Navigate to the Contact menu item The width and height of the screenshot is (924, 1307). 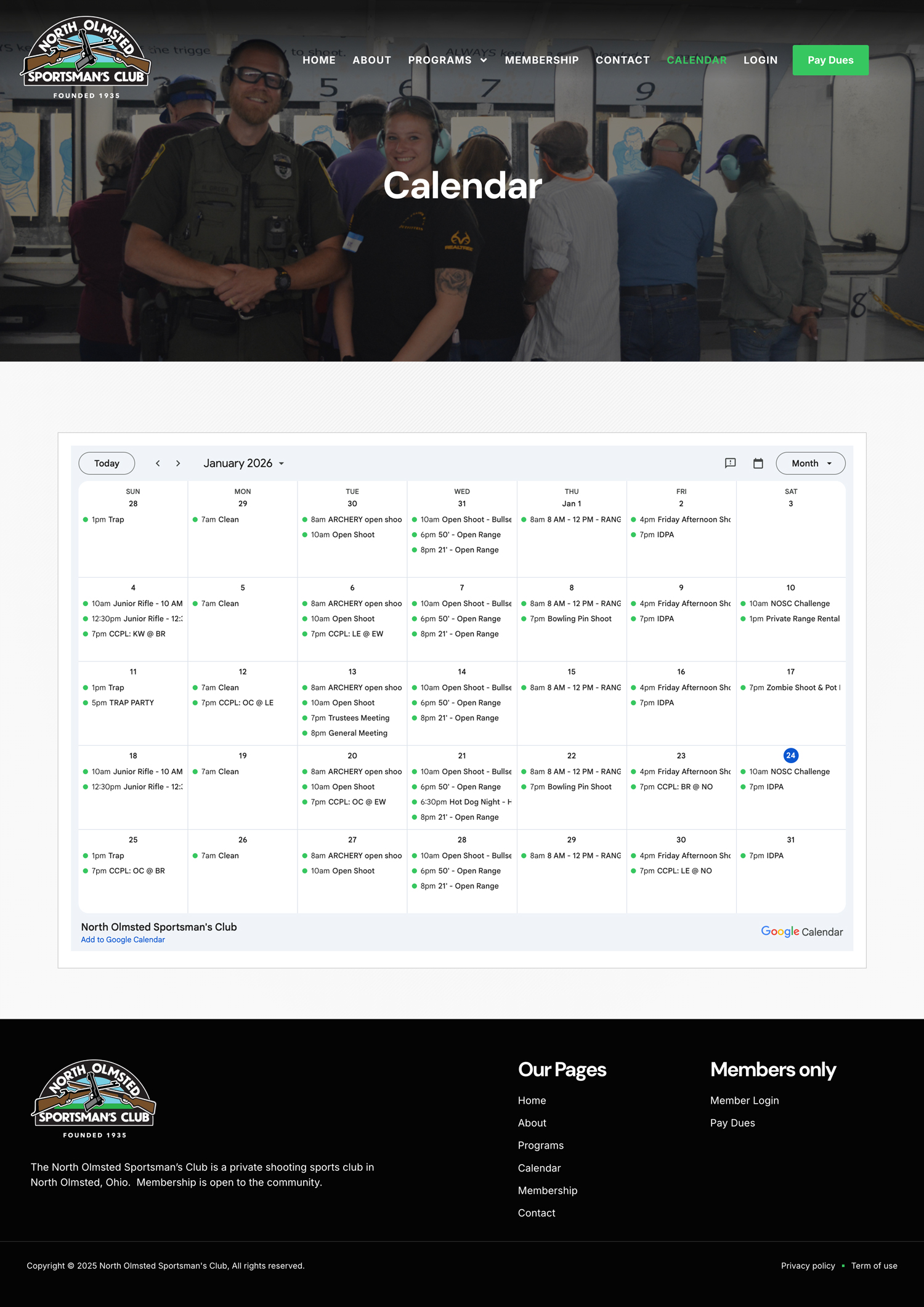click(622, 60)
